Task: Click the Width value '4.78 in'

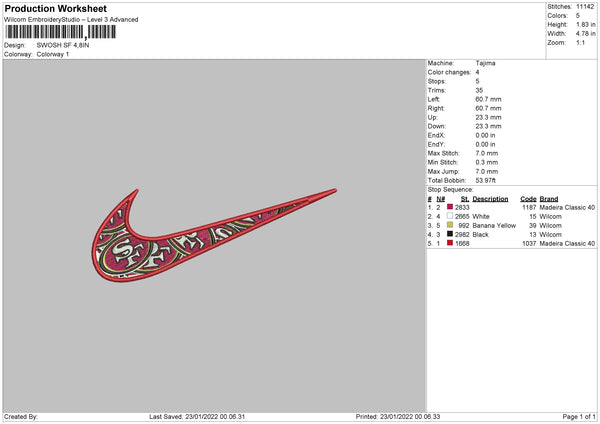Action: 586,34
